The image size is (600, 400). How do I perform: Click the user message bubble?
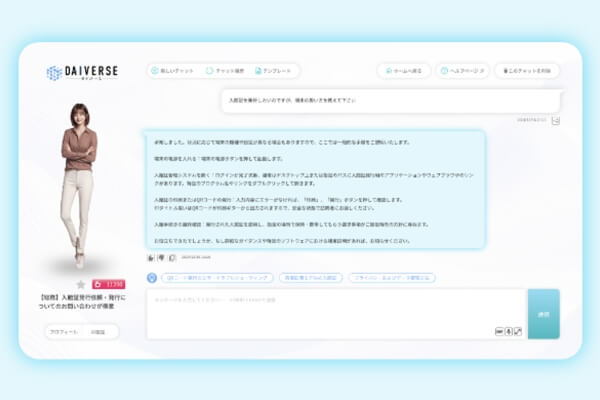pos(391,101)
